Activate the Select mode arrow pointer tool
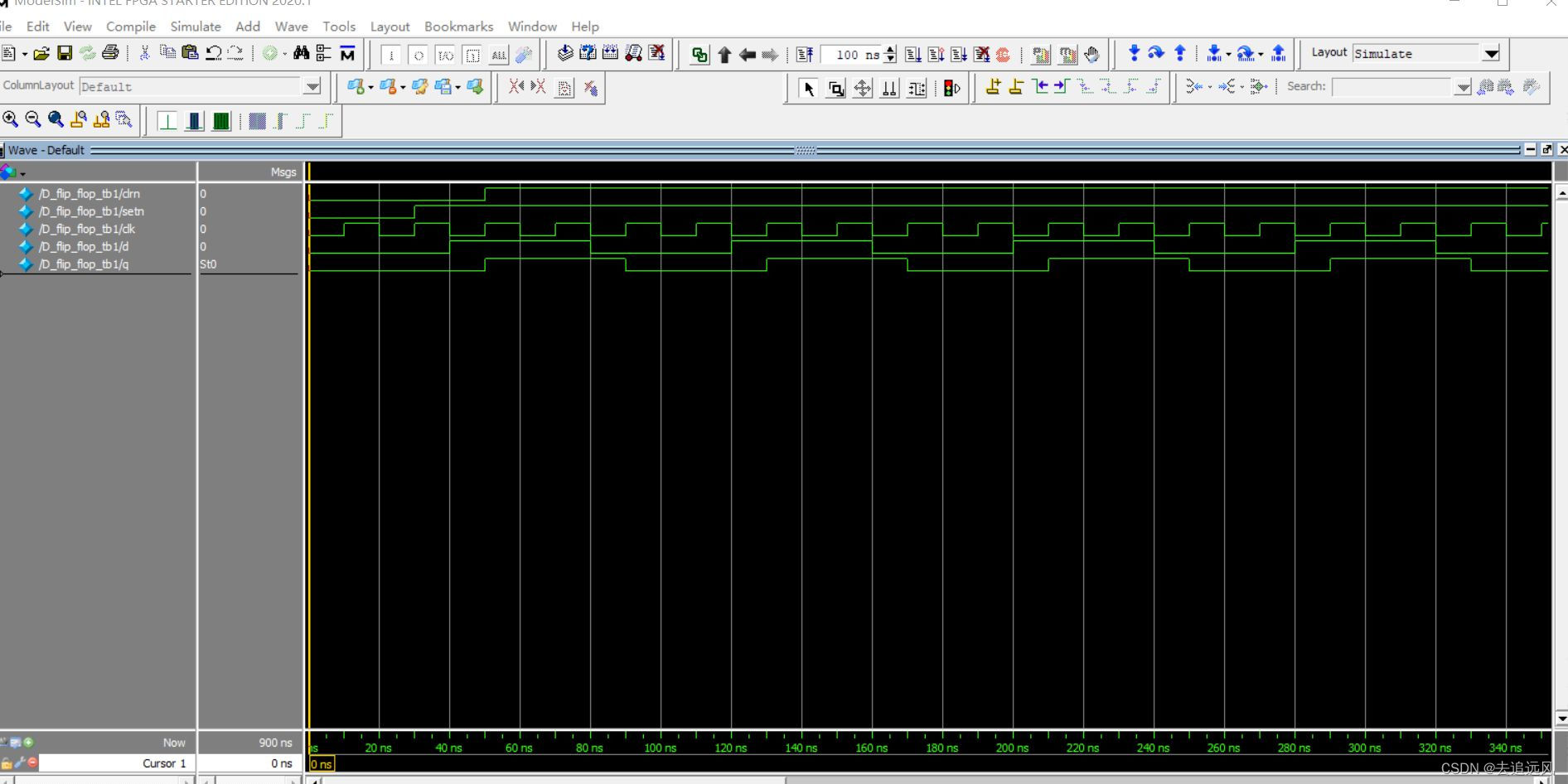Viewport: 1568px width, 784px height. (809, 88)
